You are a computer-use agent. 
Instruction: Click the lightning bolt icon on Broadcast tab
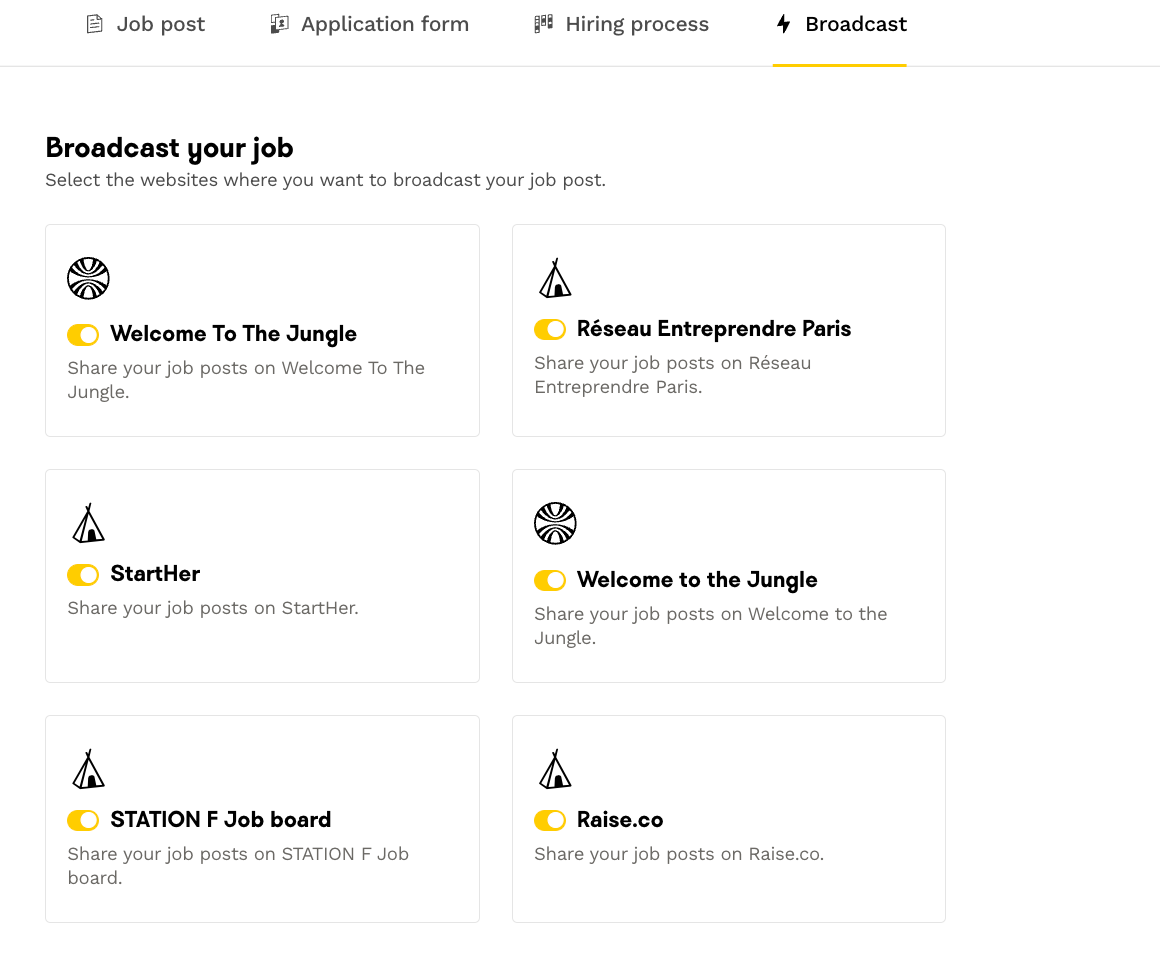tap(784, 24)
